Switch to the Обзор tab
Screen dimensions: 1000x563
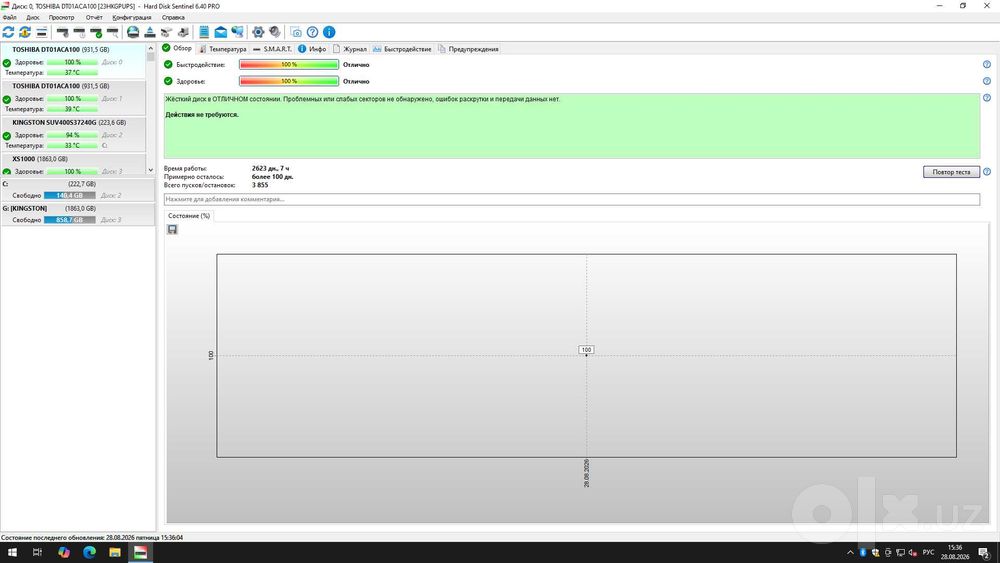[x=177, y=48]
